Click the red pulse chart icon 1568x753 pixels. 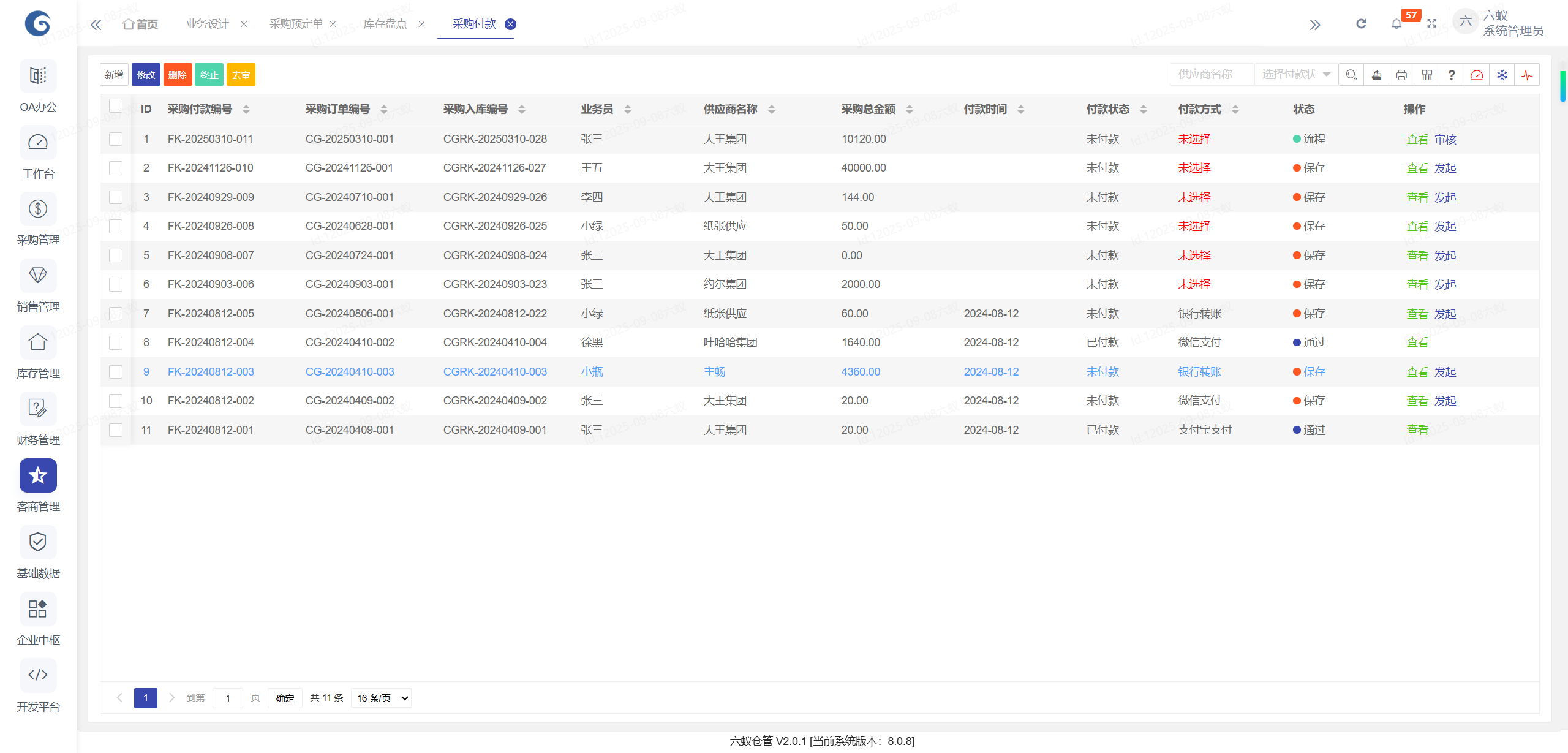coord(1527,75)
